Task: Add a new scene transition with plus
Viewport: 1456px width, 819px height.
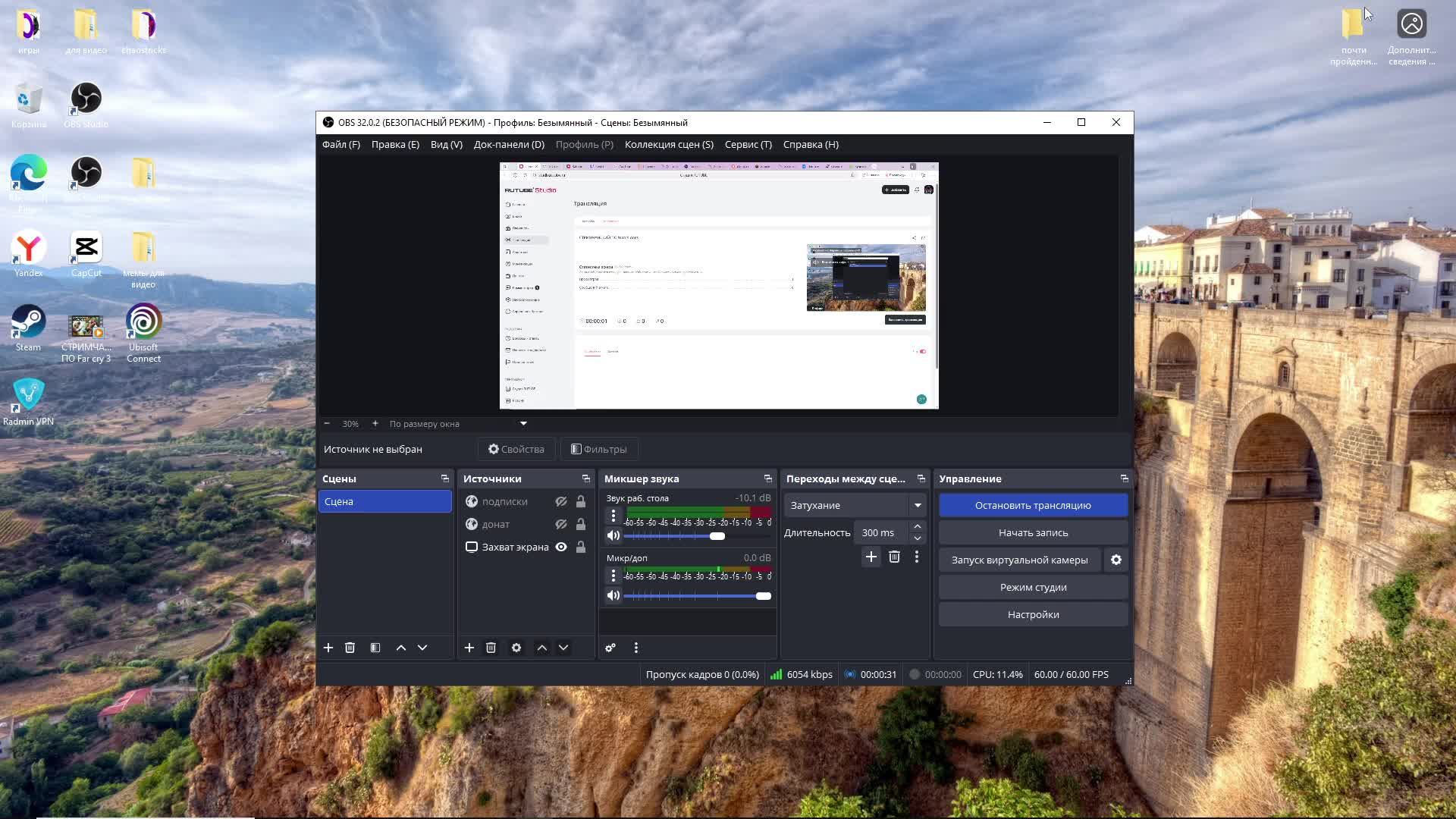Action: [871, 557]
